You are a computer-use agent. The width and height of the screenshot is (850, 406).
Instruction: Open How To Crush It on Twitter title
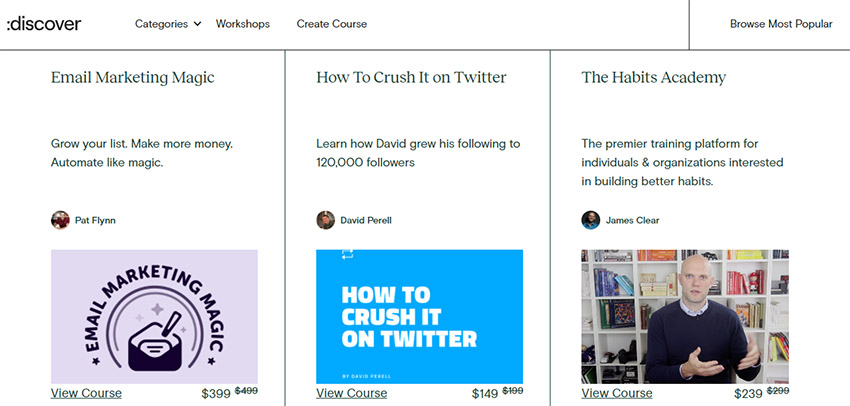411,78
